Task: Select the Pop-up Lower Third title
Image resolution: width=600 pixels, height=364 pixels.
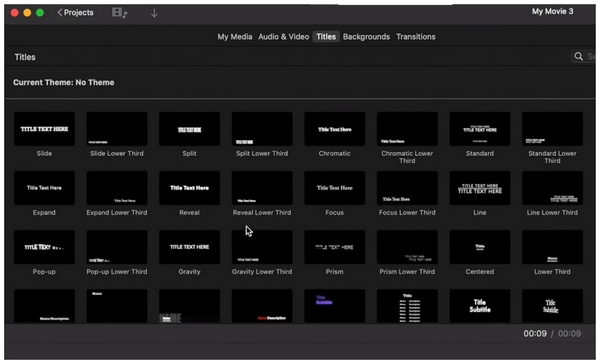Action: pyautogui.click(x=117, y=247)
